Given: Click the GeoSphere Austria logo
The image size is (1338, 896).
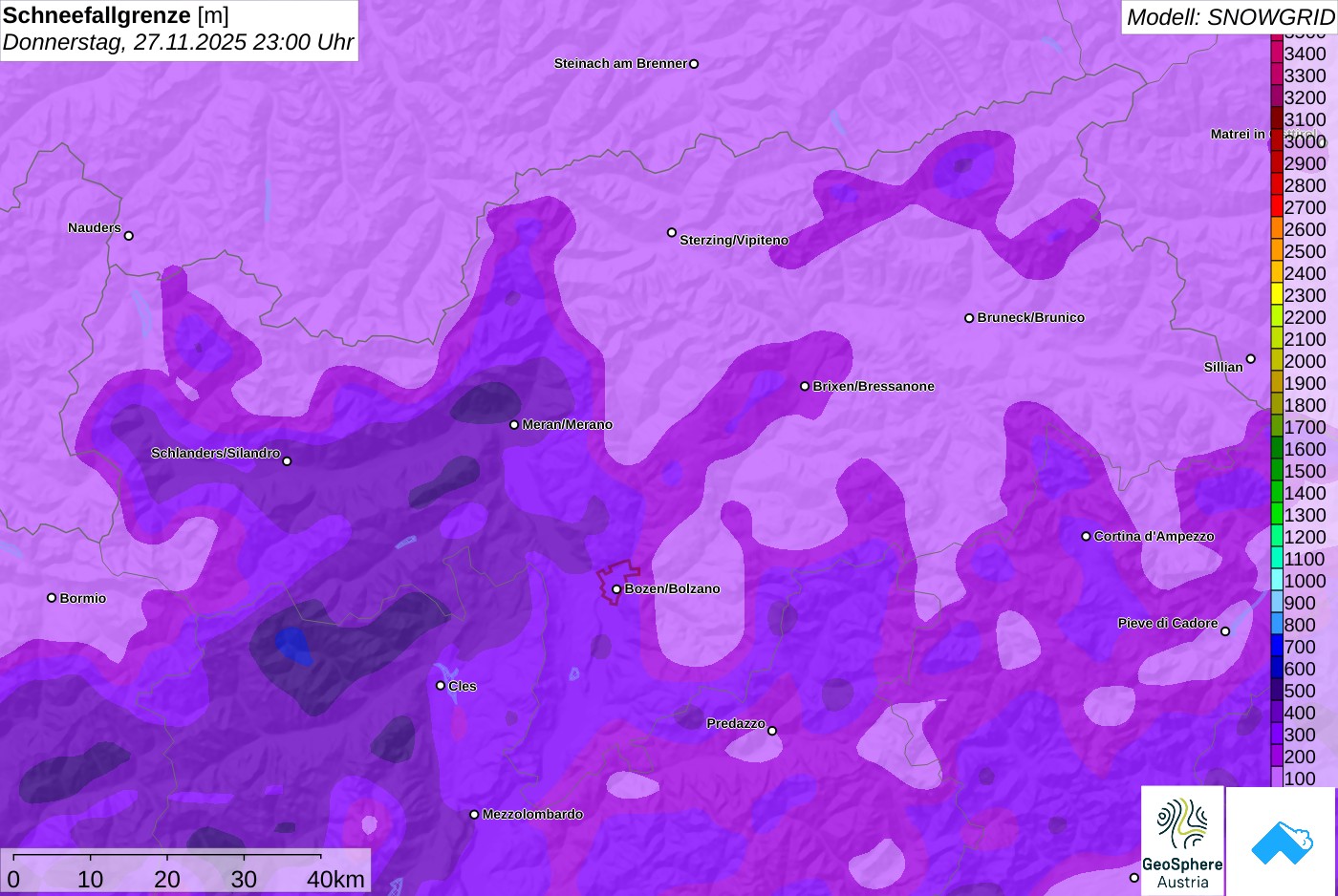Looking at the screenshot, I should tap(1182, 841).
